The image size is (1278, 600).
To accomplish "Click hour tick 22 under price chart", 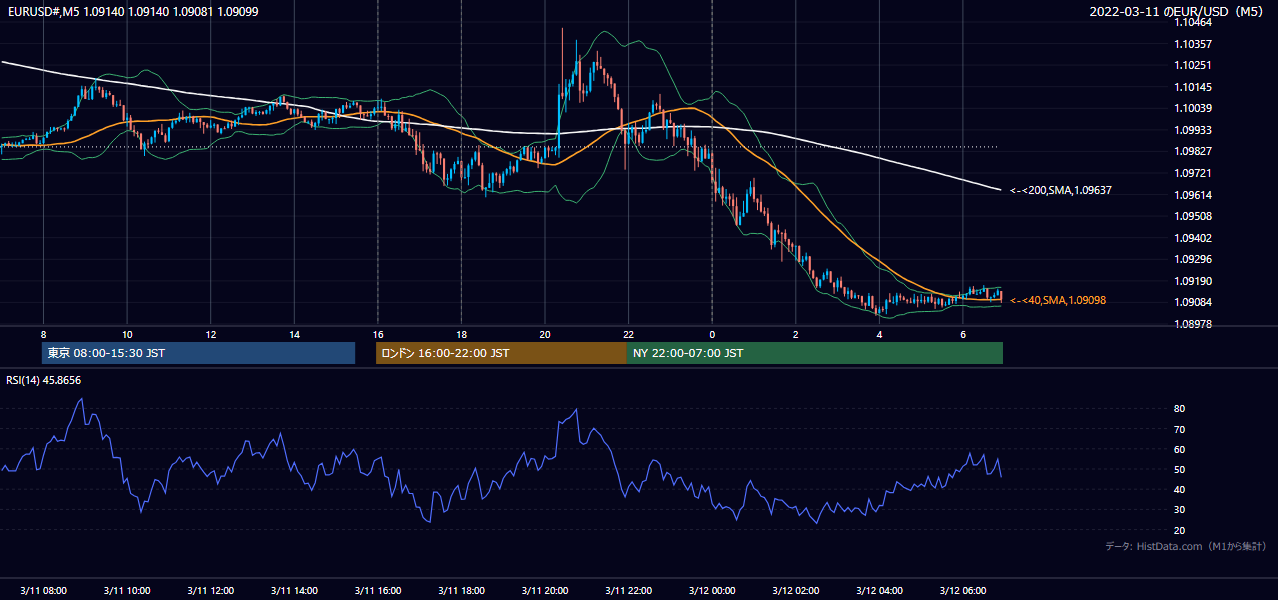I will click(x=628, y=334).
